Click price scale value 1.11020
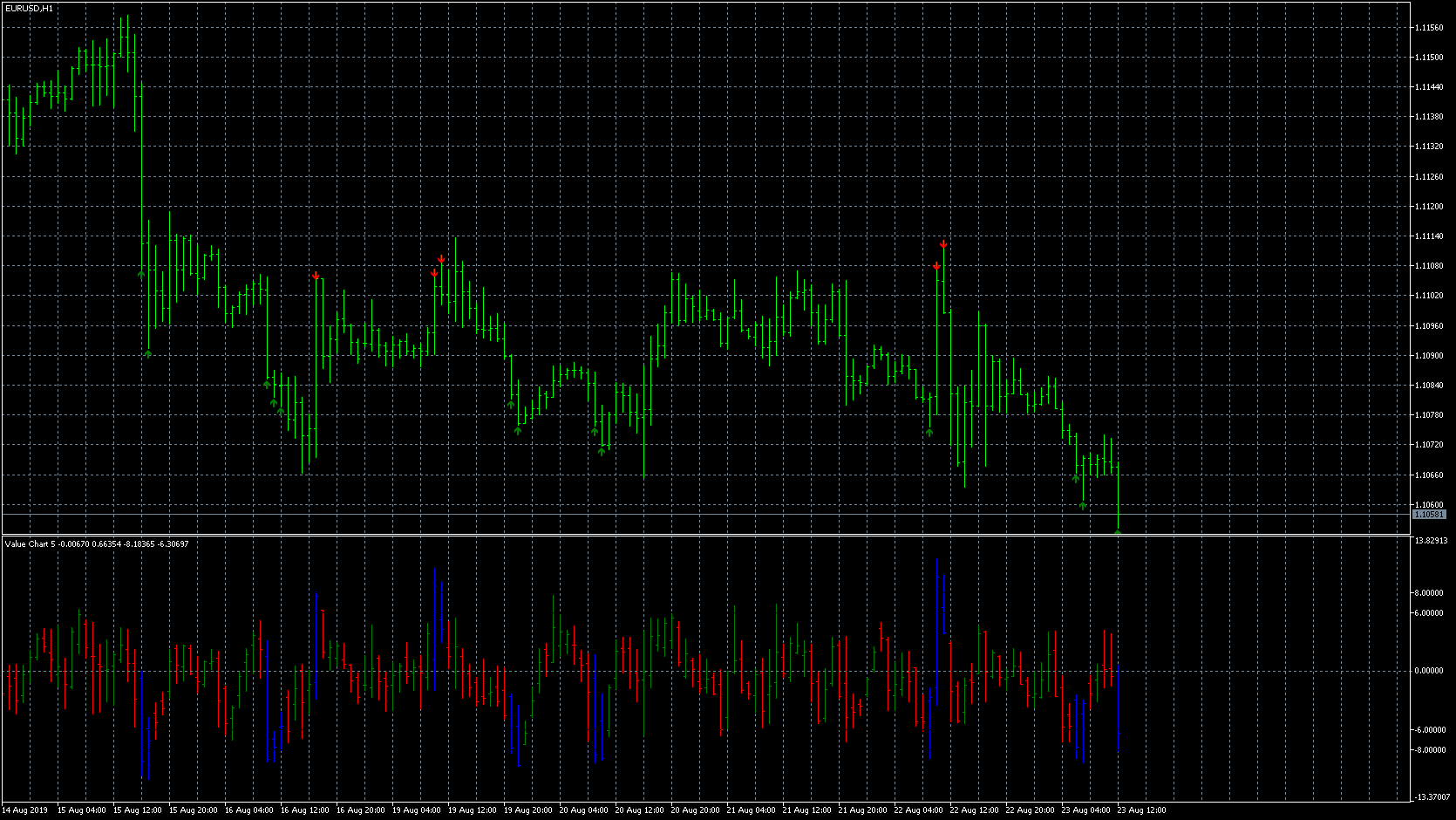This screenshot has width=1456, height=820. (1430, 296)
